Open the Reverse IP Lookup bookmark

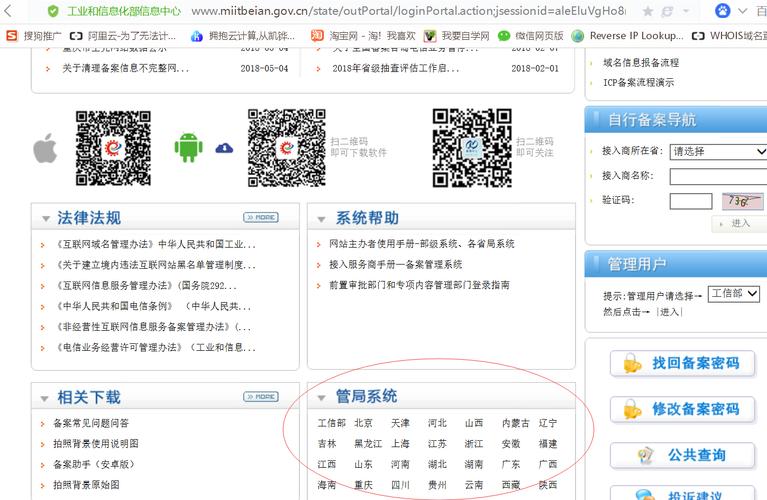(627, 36)
